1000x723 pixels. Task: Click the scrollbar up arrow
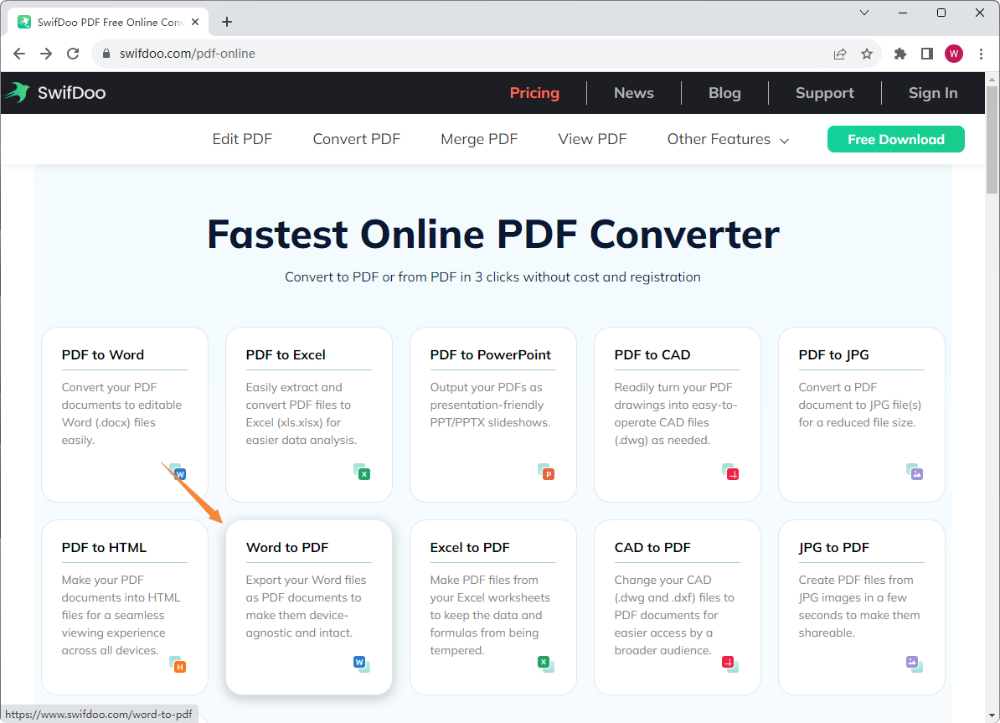(x=992, y=79)
